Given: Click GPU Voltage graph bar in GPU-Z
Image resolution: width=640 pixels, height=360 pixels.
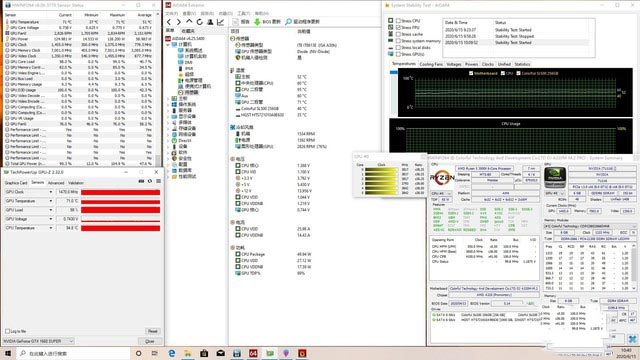Looking at the screenshot, I should click(x=120, y=219).
